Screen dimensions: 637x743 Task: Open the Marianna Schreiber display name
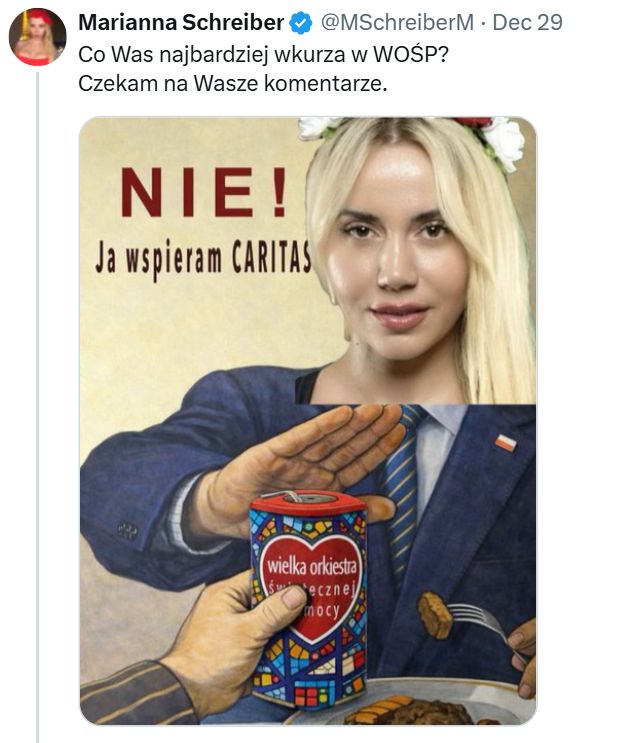pyautogui.click(x=181, y=22)
